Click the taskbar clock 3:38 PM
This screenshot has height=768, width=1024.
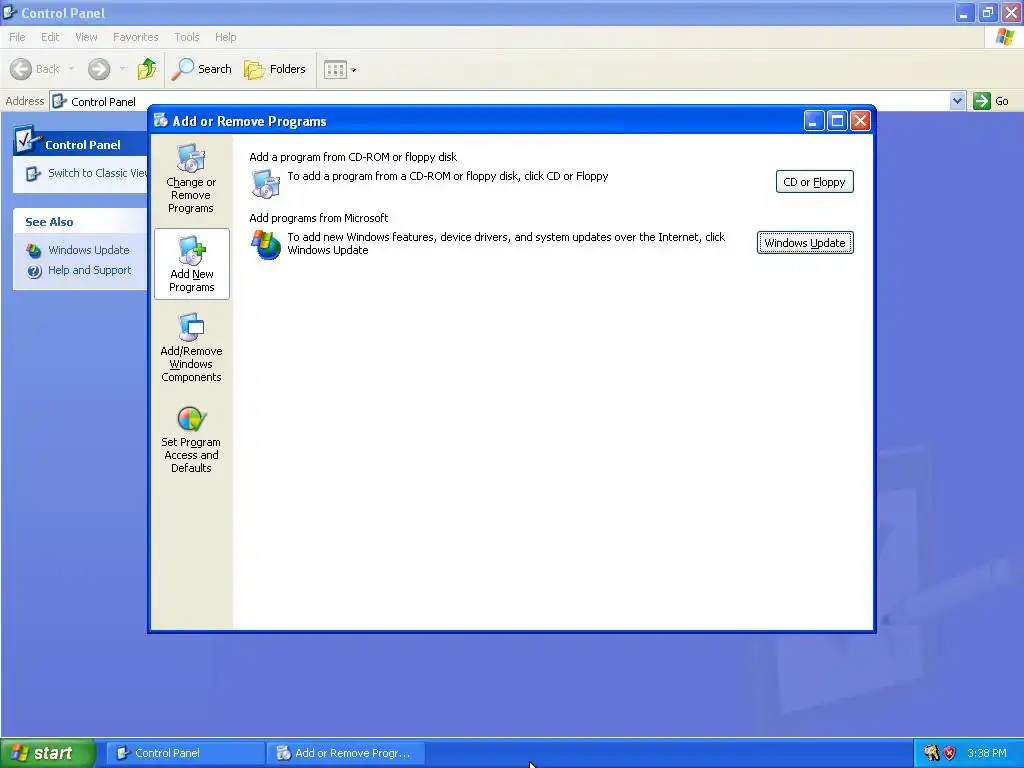coord(987,753)
